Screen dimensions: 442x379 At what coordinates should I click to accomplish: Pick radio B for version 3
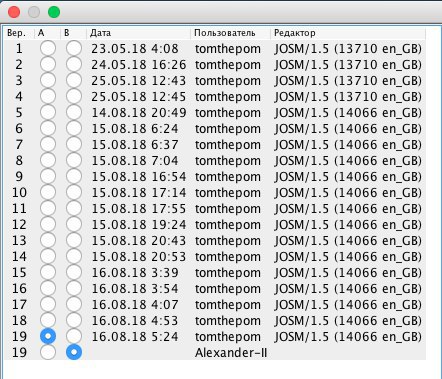74,80
